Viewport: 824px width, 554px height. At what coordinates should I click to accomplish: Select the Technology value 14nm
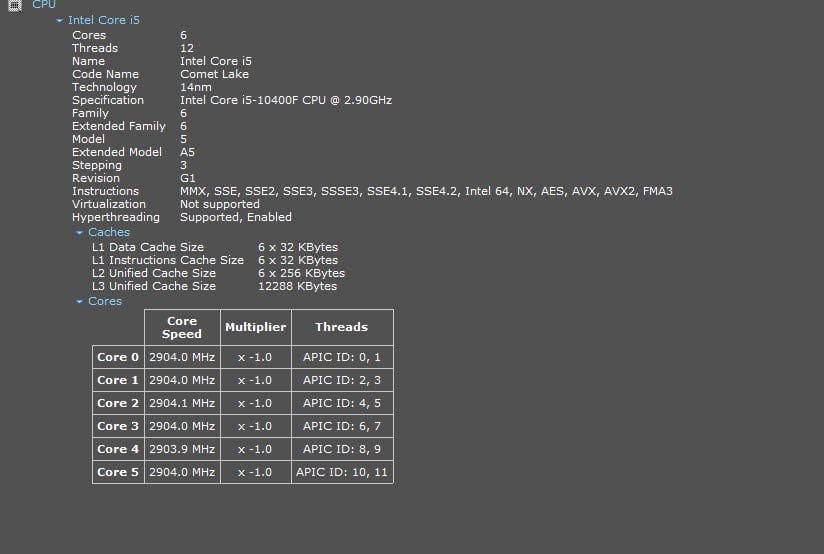coord(195,87)
